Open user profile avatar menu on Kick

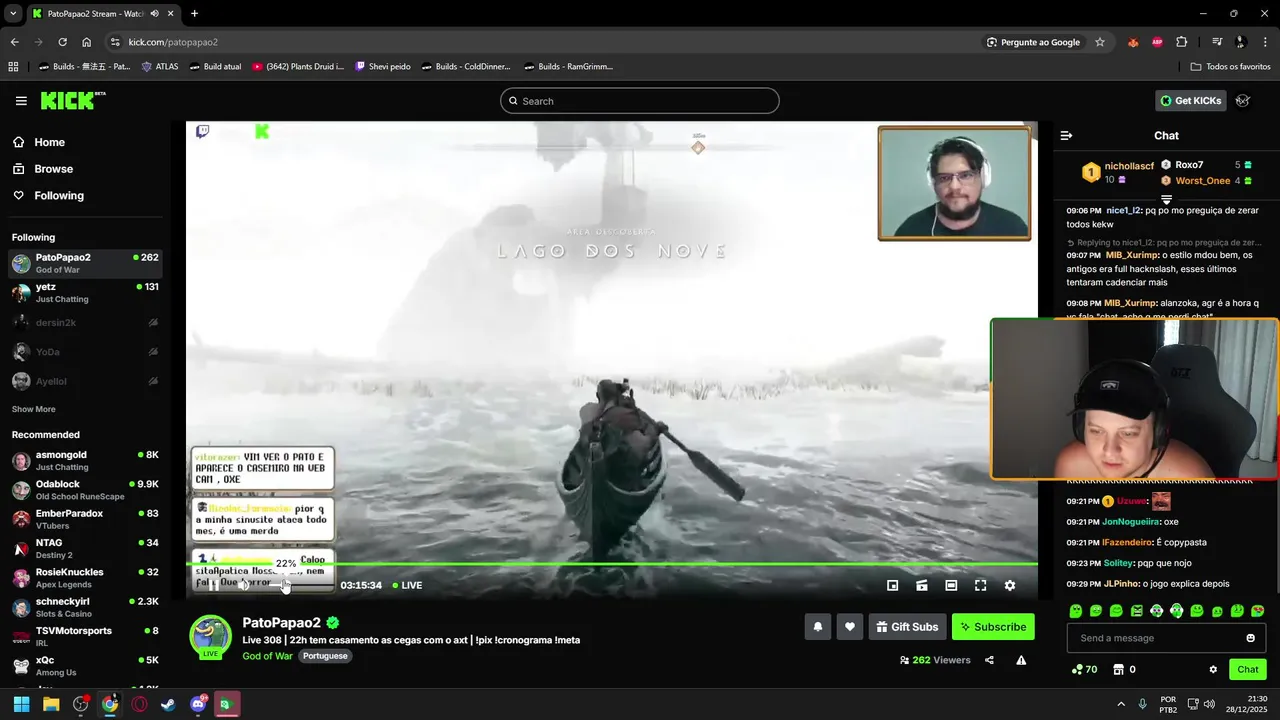pos(1243,100)
